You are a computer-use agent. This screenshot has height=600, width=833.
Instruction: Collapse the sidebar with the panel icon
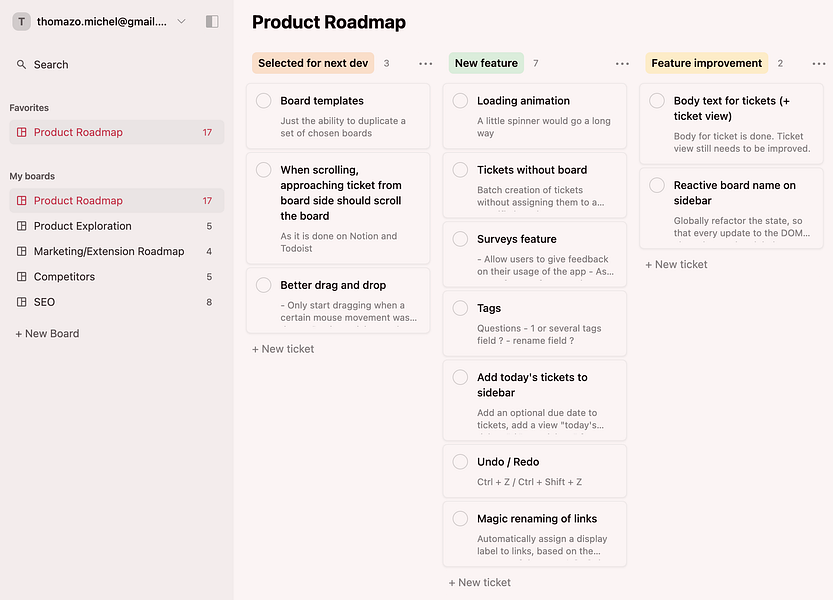pyautogui.click(x=211, y=21)
